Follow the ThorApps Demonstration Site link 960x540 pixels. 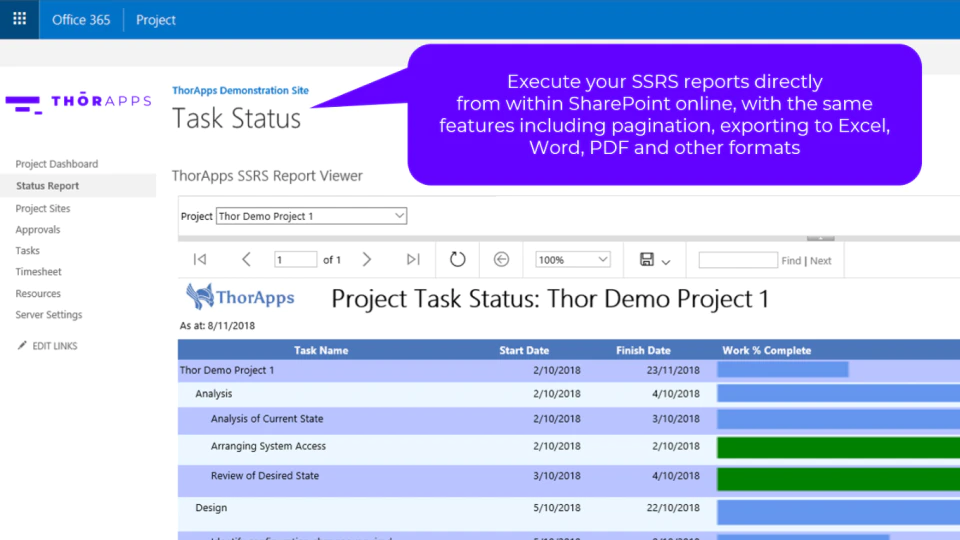[240, 90]
